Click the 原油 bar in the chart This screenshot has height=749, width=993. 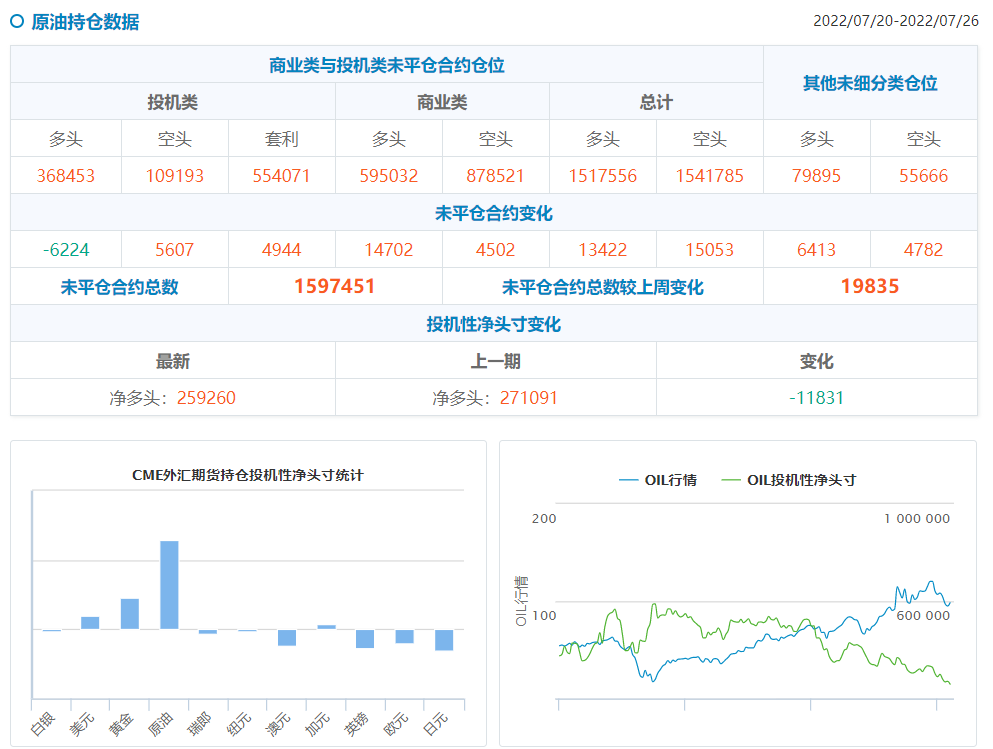pyautogui.click(x=169, y=585)
